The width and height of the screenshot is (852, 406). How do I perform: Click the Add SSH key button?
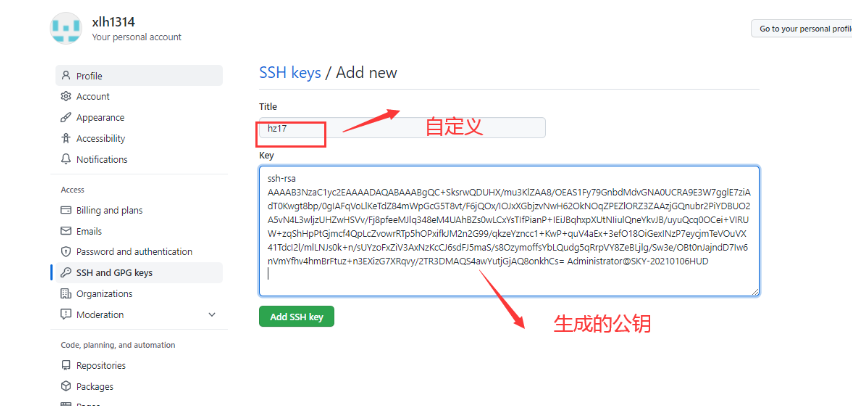(296, 317)
